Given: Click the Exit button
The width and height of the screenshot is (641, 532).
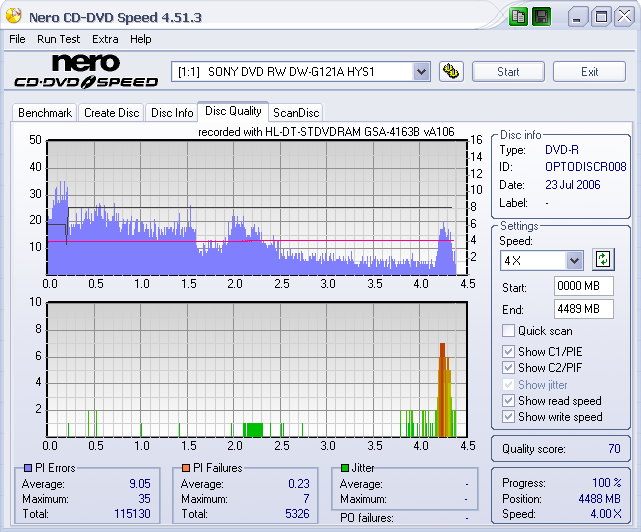Looking at the screenshot, I should point(589,72).
